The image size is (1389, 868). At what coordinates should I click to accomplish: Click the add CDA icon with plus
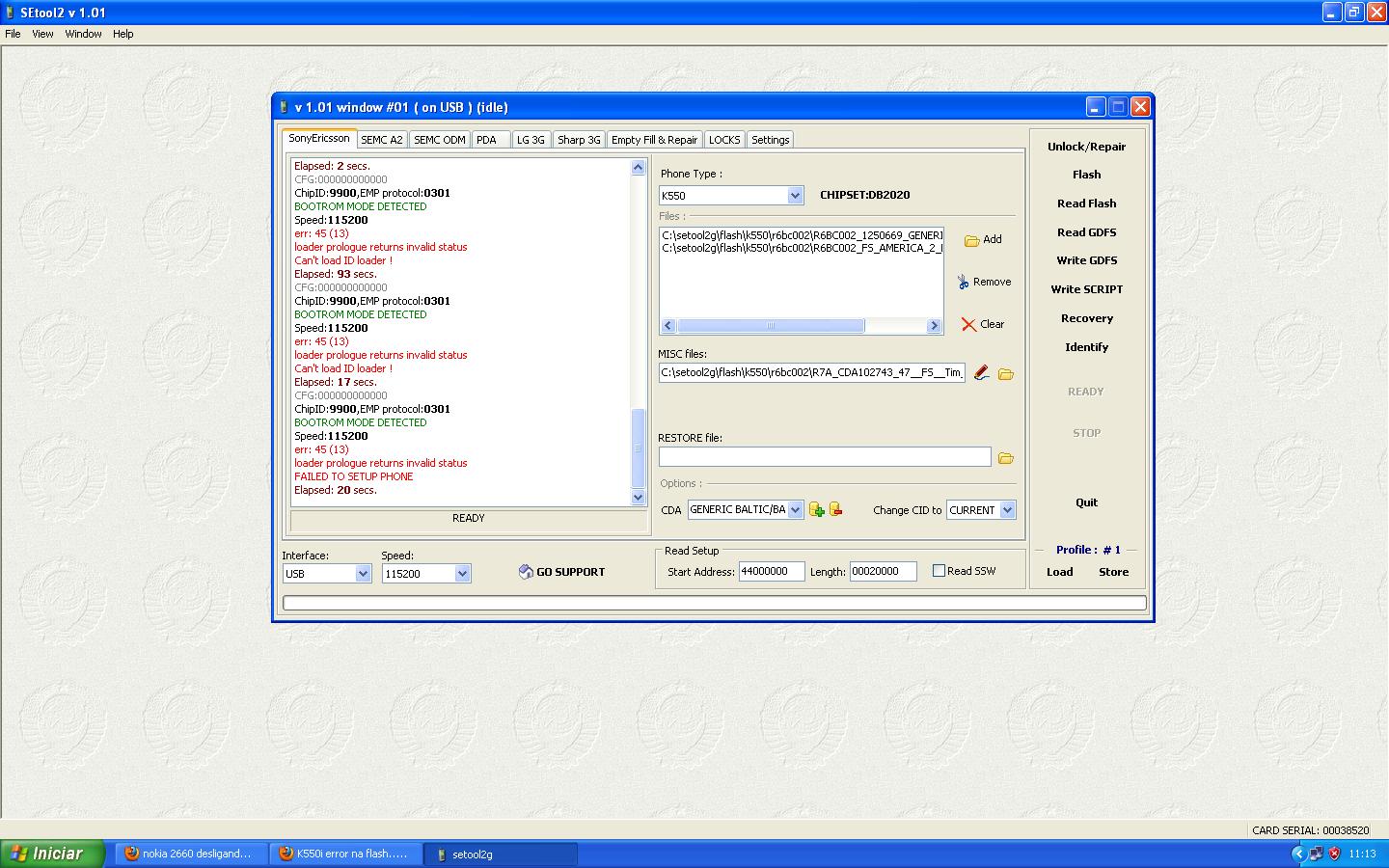816,510
